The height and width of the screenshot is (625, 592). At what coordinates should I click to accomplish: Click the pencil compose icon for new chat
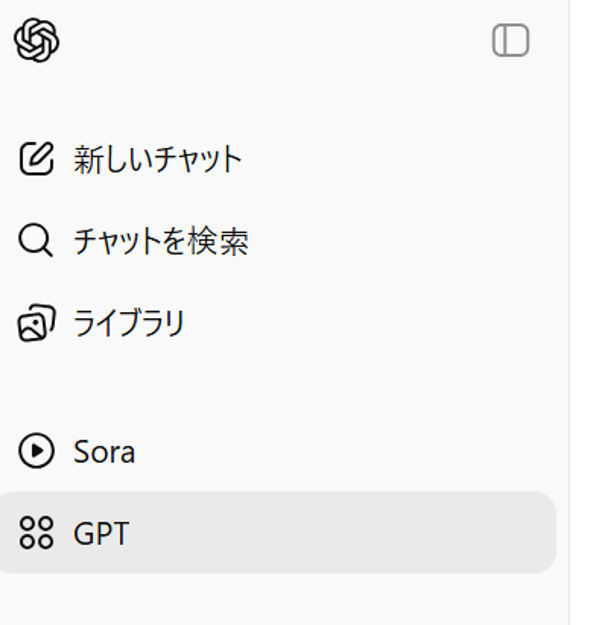click(x=37, y=159)
